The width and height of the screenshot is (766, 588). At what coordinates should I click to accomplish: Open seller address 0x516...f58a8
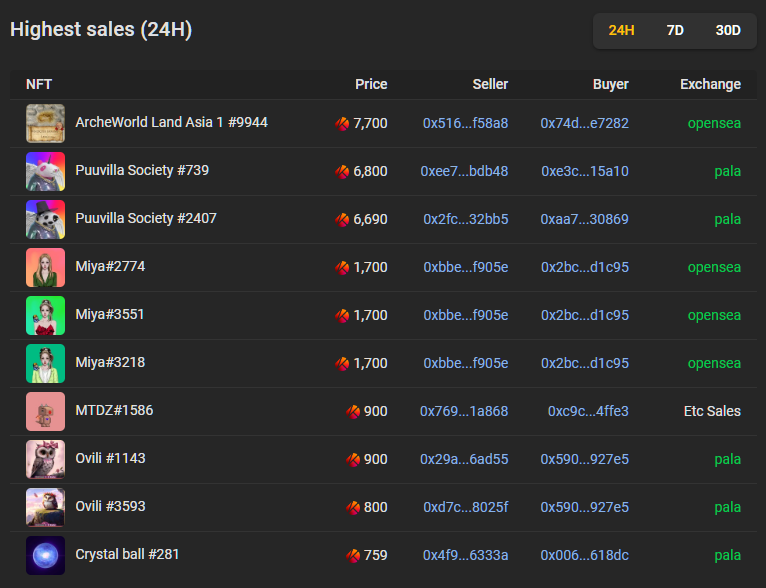coord(465,123)
